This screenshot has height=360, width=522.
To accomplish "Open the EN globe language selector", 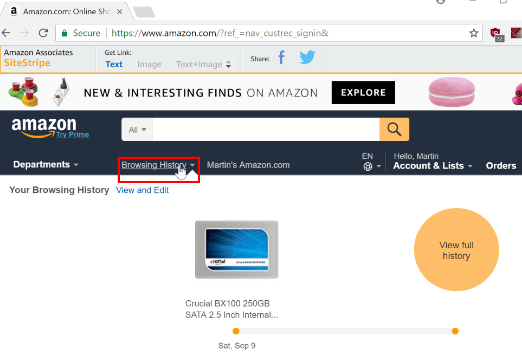I will [x=371, y=162].
